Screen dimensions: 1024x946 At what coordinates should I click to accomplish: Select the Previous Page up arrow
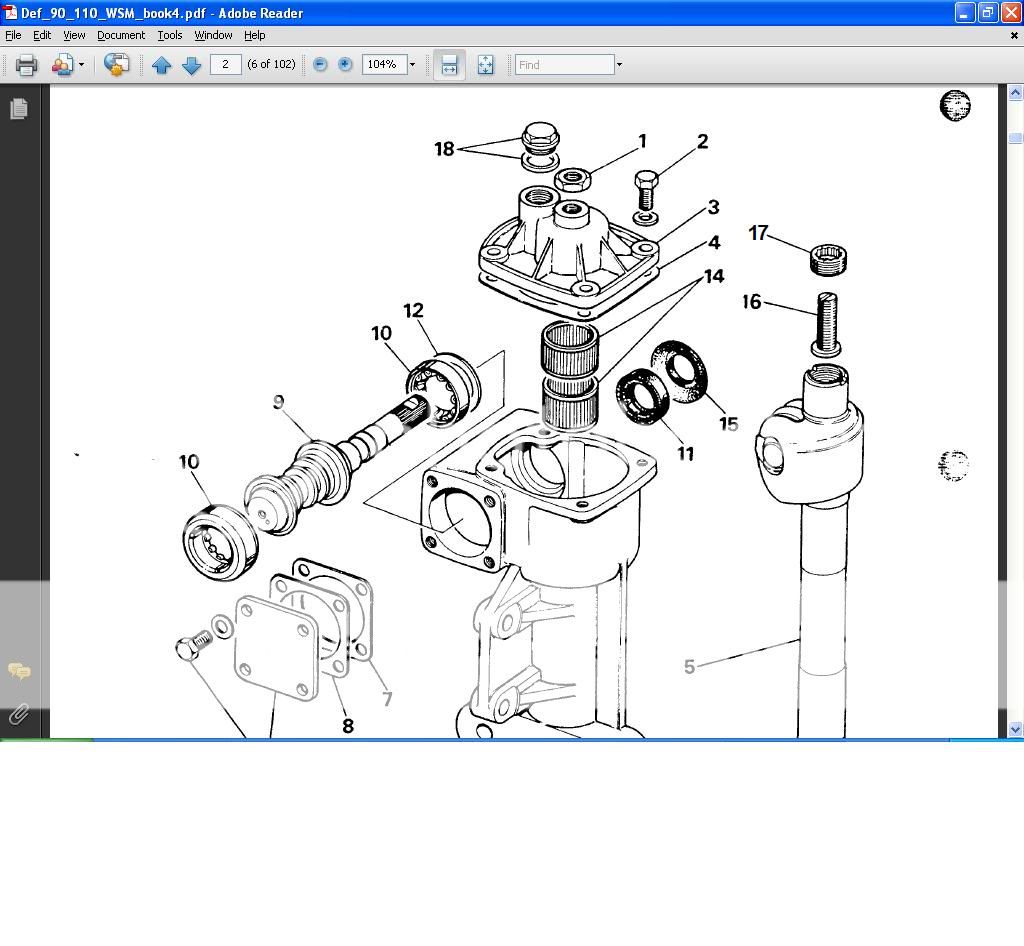pyautogui.click(x=163, y=65)
